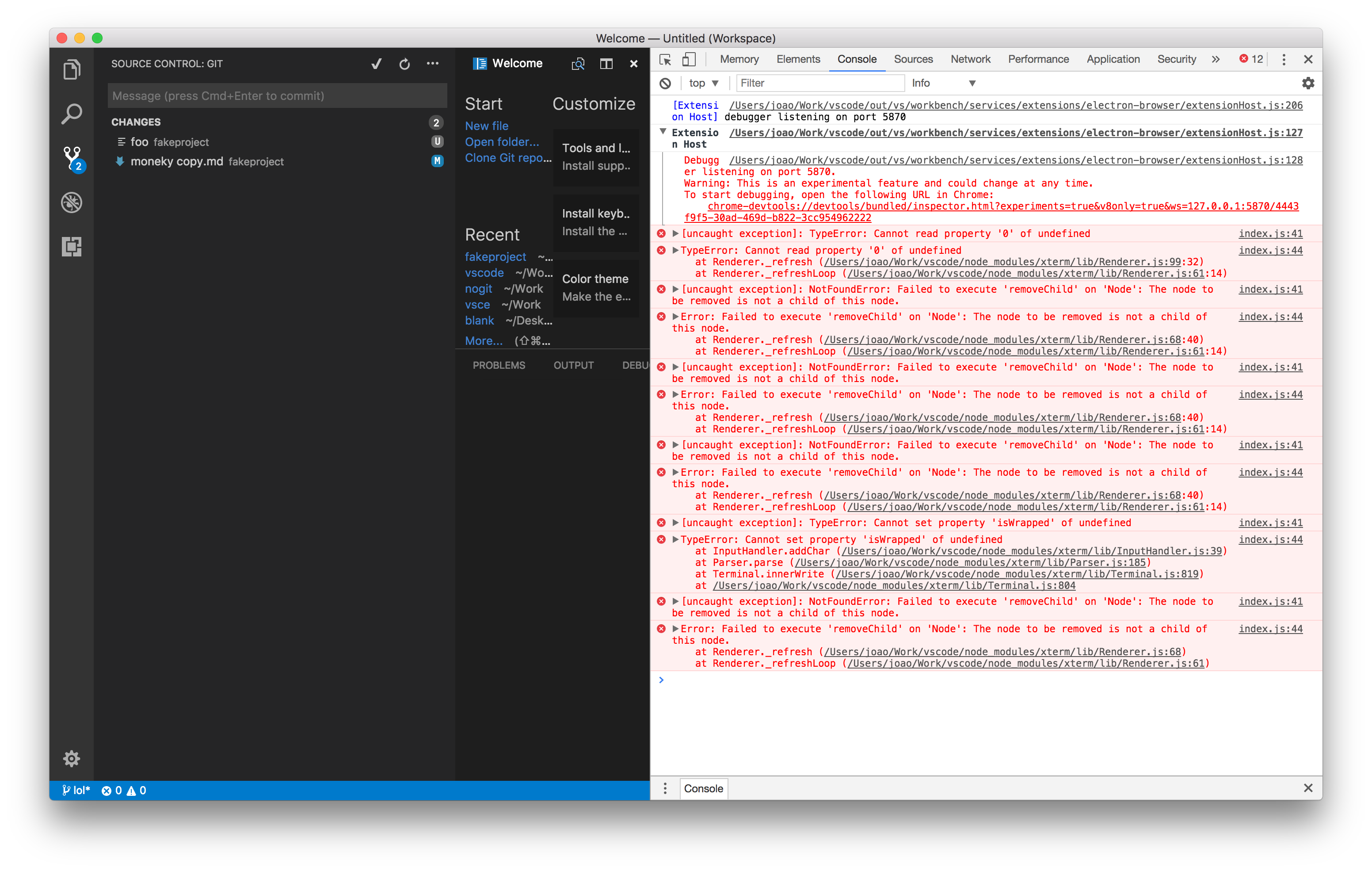Clear the DevTools console
The width and height of the screenshot is (1372, 871).
(x=666, y=83)
